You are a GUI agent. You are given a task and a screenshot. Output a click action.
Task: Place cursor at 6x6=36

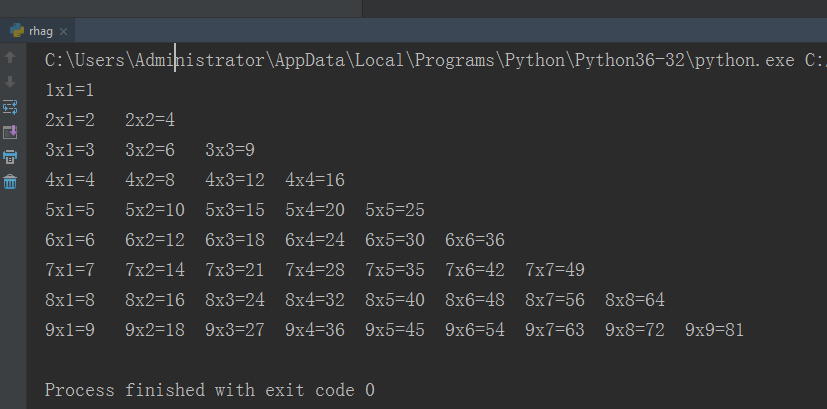point(475,240)
